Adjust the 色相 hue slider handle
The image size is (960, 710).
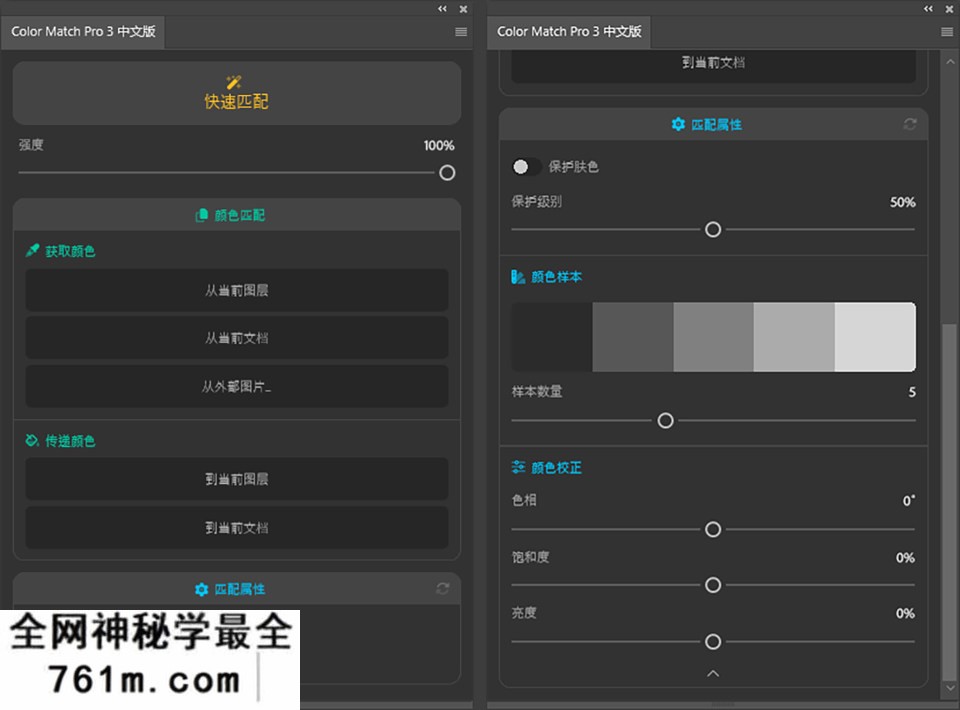click(x=713, y=529)
